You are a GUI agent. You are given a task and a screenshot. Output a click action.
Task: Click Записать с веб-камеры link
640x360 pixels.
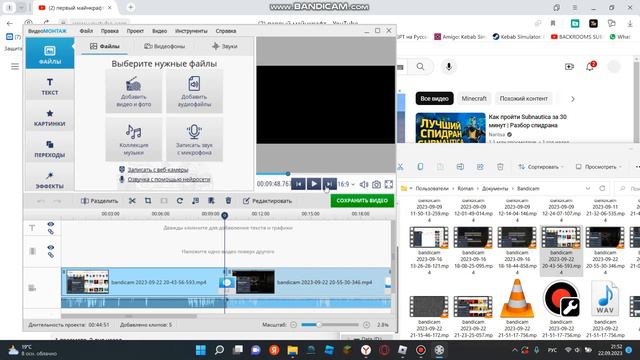[158, 169]
